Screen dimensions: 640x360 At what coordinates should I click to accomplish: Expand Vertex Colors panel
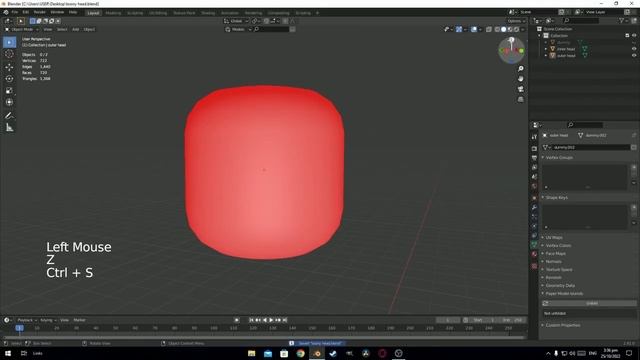[x=558, y=246]
